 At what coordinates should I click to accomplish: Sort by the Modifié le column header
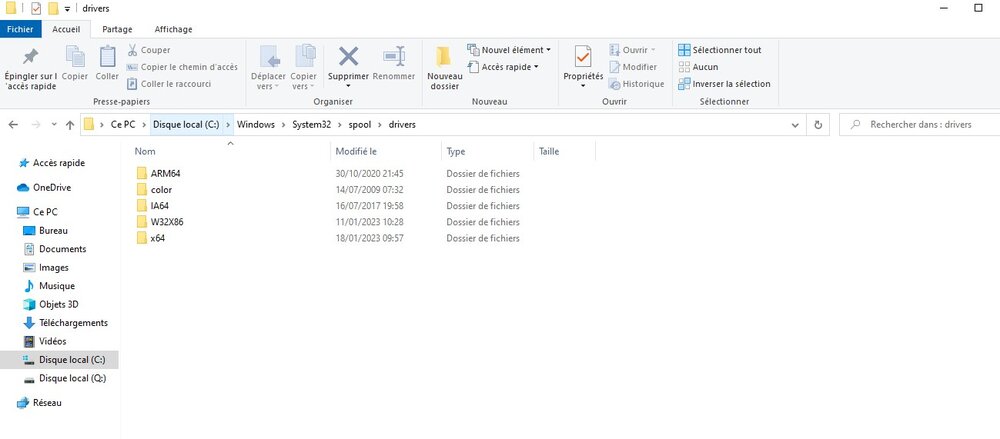tap(356, 152)
